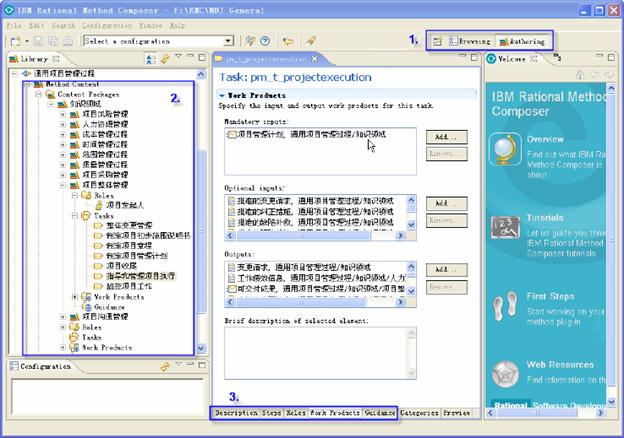Image resolution: width=624 pixels, height=438 pixels.
Task: Open the Tutorials chalkboard icon
Action: point(505,228)
